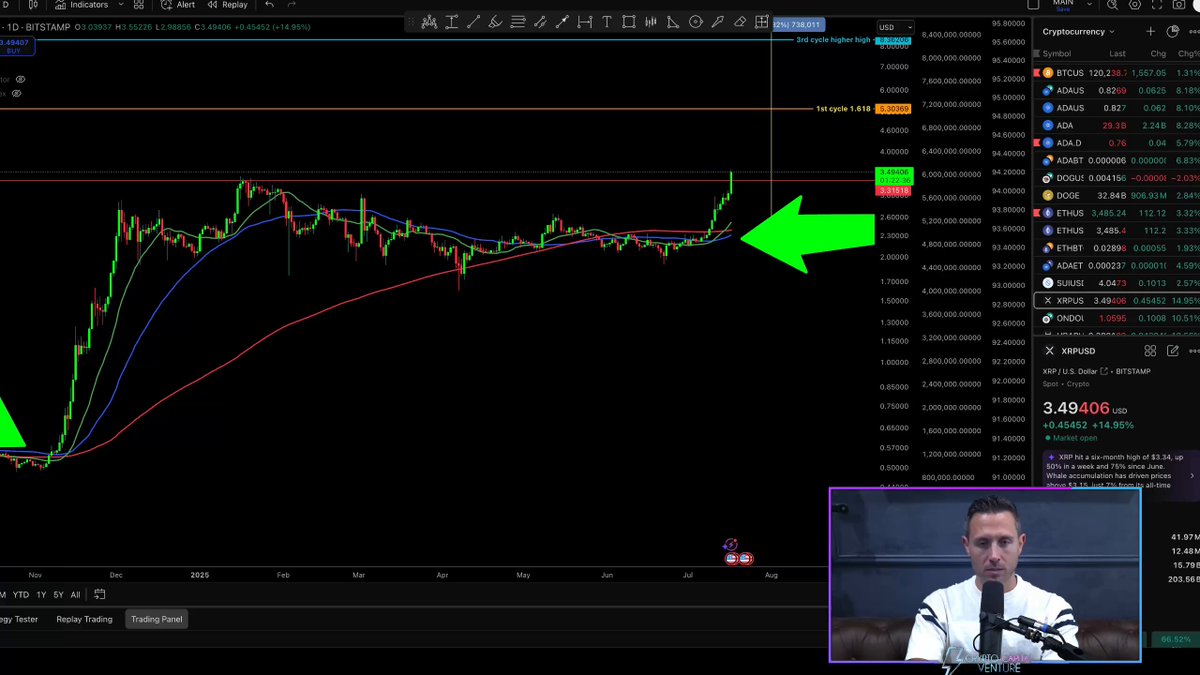Open the Indicators menu

pyautogui.click(x=81, y=5)
